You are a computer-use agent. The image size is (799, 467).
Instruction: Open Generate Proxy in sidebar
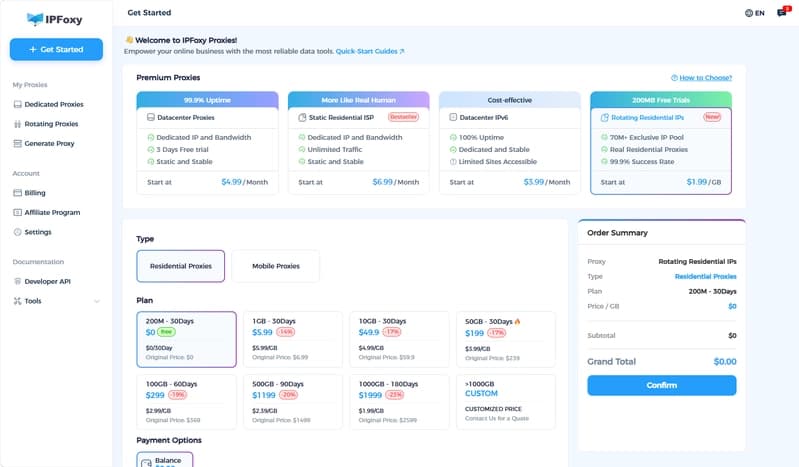click(49, 143)
